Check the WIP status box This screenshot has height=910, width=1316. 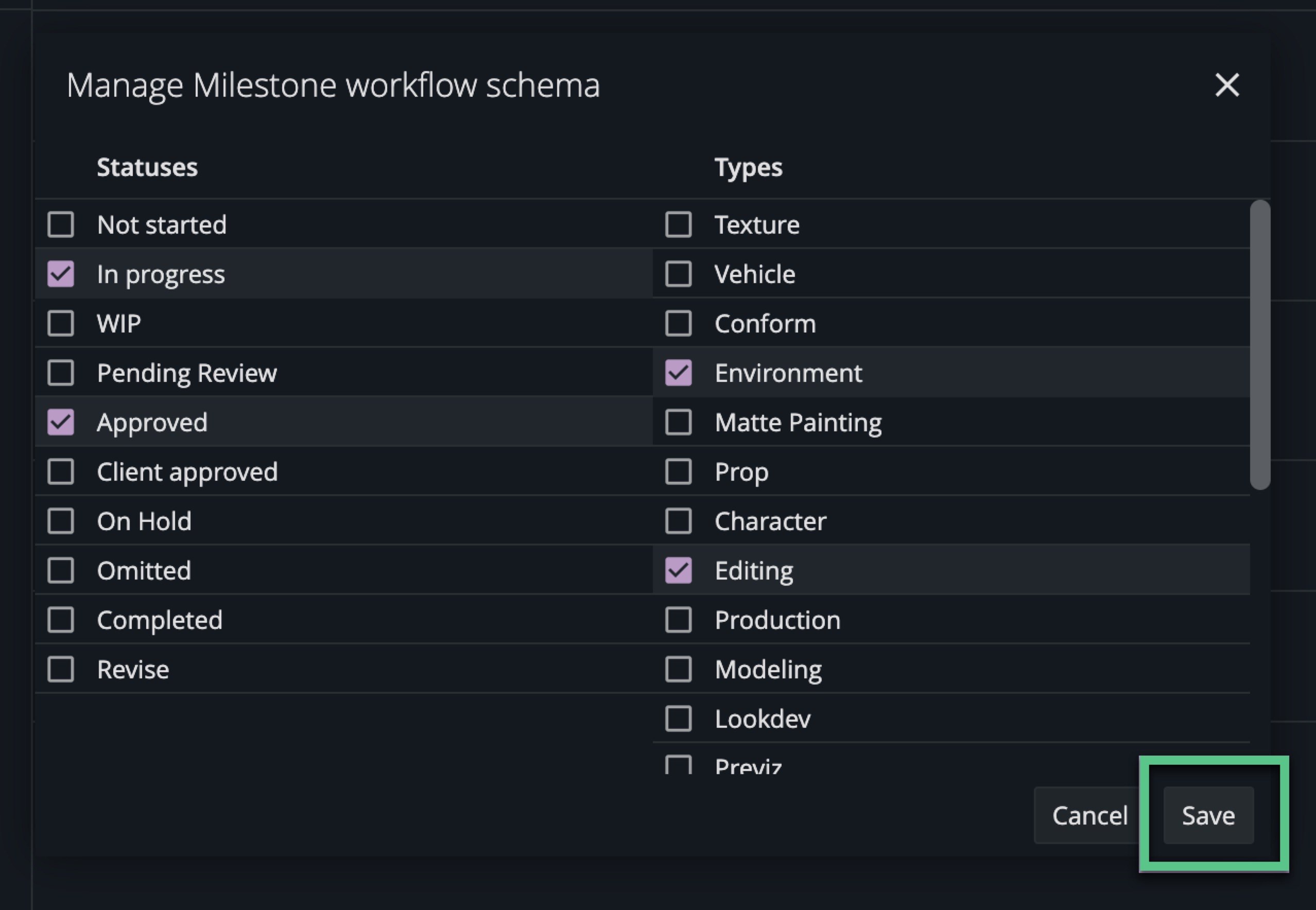pyautogui.click(x=61, y=323)
